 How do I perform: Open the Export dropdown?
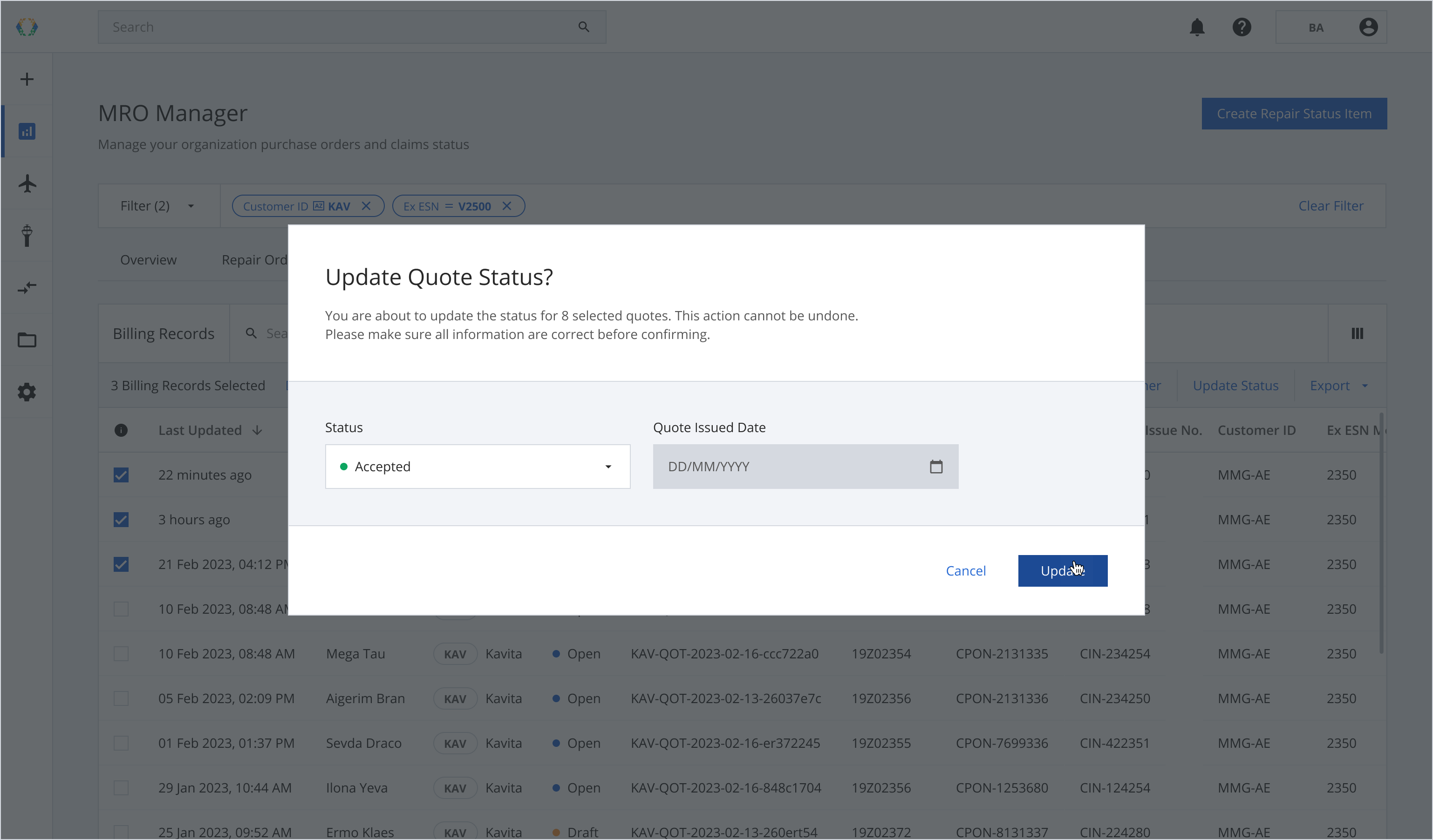(x=1338, y=386)
